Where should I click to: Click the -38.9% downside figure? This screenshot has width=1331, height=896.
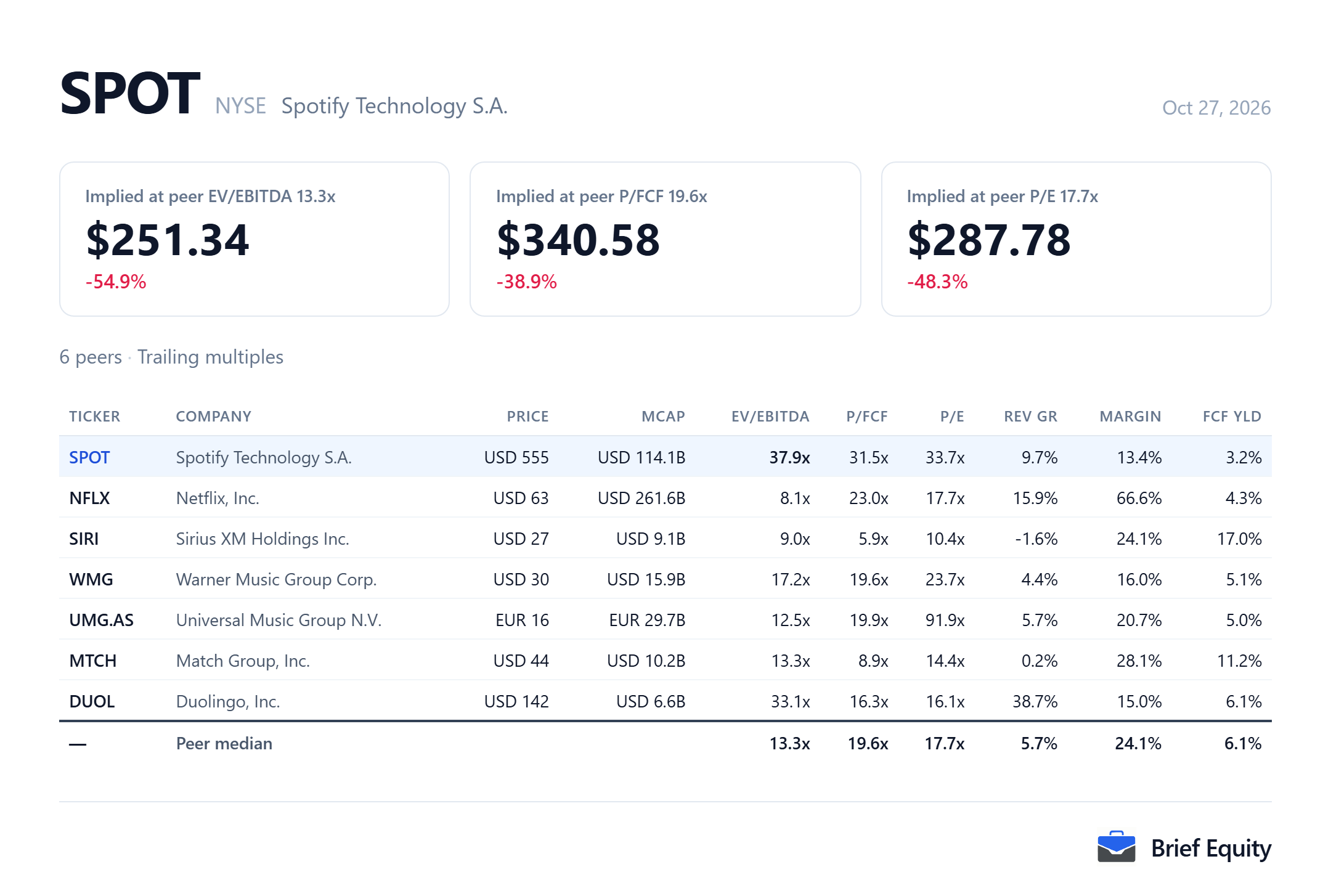tap(526, 282)
